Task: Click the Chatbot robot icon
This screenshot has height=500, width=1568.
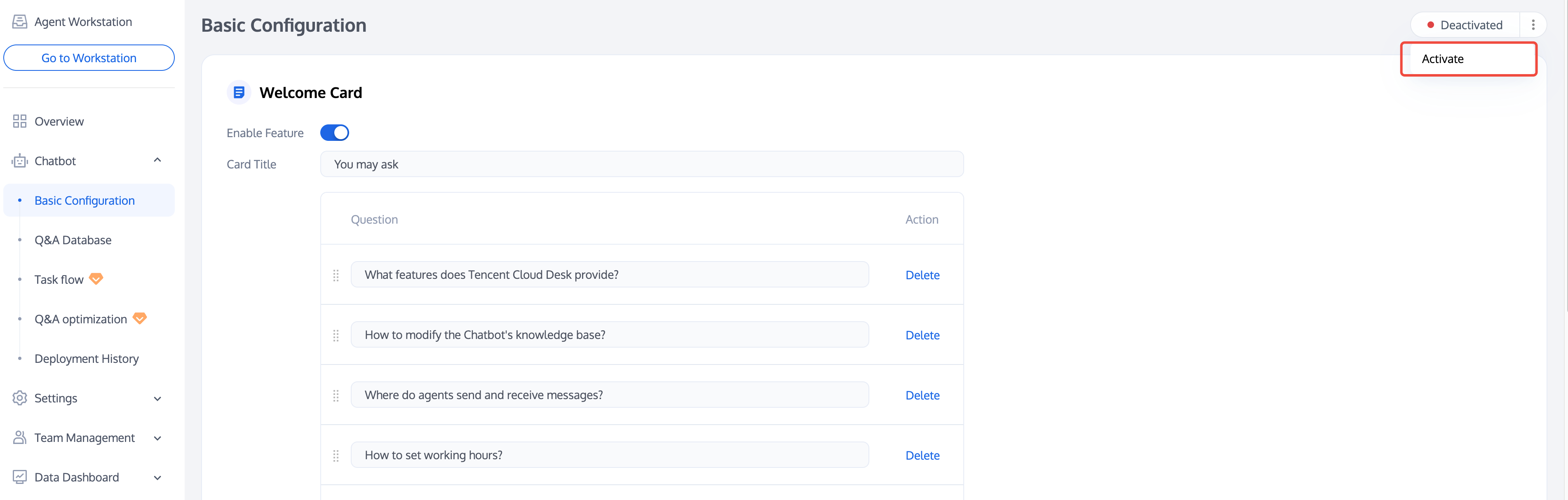Action: tap(19, 161)
